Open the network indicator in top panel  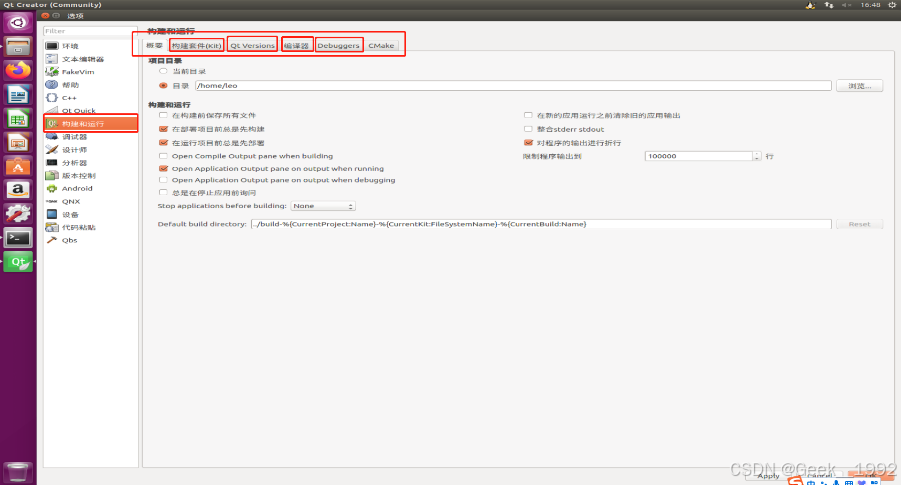click(829, 5)
